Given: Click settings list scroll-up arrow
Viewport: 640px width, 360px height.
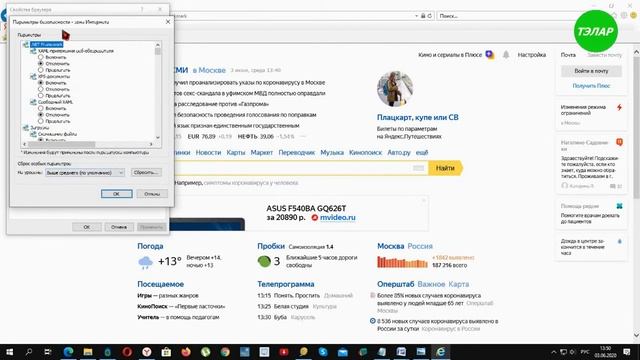Looking at the screenshot, I should click(x=158, y=44).
